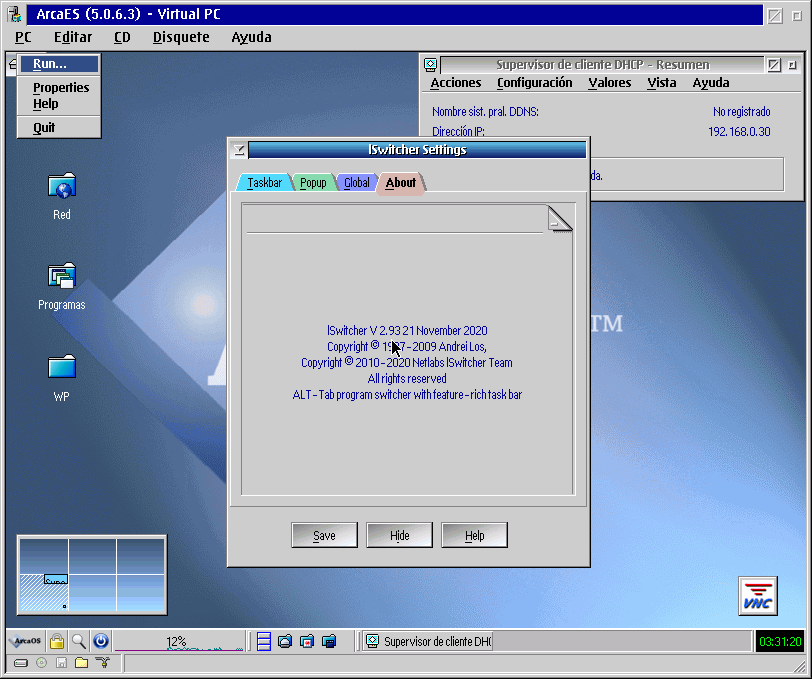
Task: Click the Supervisor de cliente DHCP taskbar icon
Action: (x=372, y=641)
